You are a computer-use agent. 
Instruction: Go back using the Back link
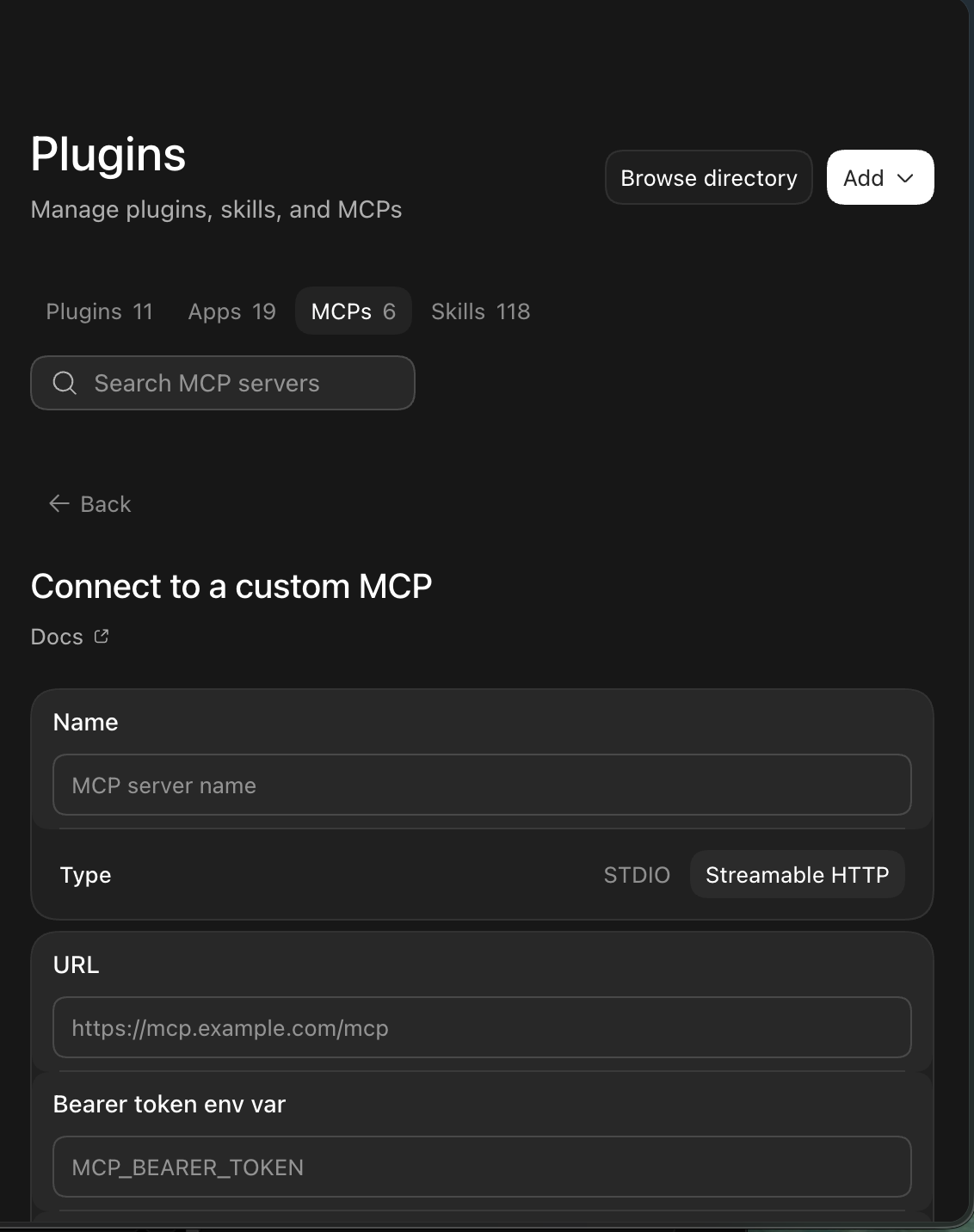coord(90,503)
